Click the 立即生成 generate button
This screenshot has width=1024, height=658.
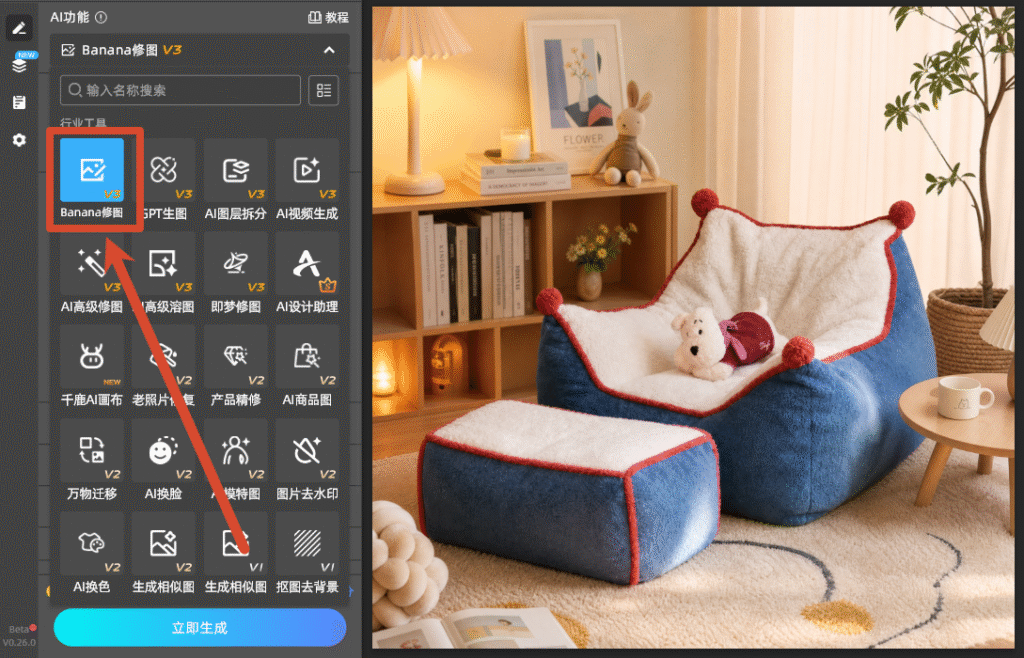pyautogui.click(x=200, y=628)
